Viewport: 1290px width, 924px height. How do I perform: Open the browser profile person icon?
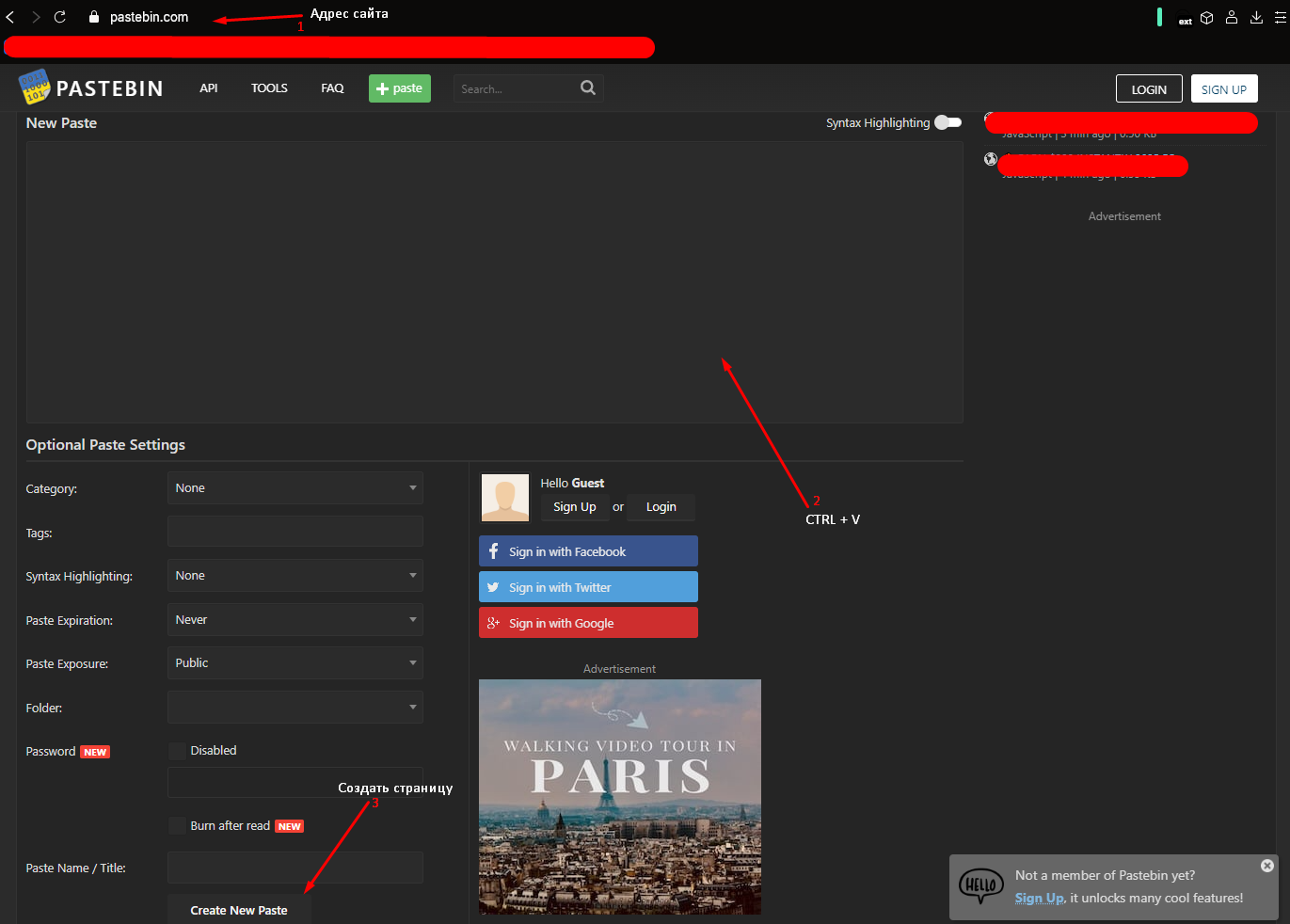point(1232,17)
